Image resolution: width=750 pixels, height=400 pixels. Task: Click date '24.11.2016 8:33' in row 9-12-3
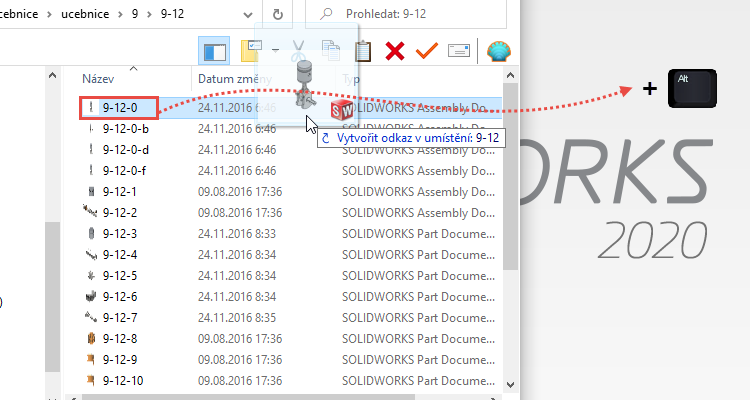[x=237, y=233]
